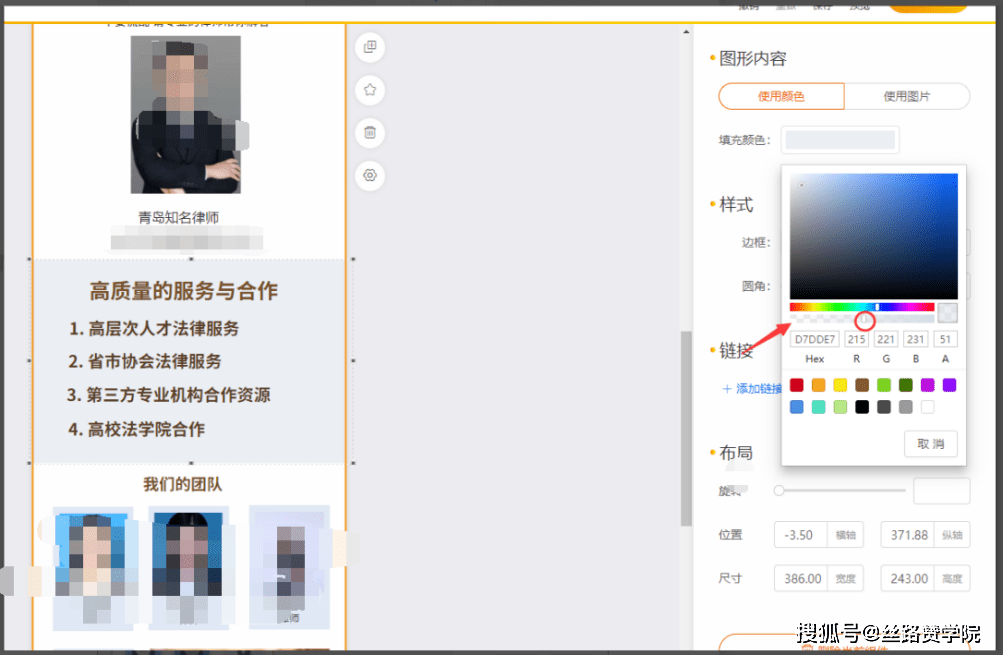Choose the yellow preset color swatch
Image resolution: width=1003 pixels, height=655 pixels.
[x=840, y=385]
